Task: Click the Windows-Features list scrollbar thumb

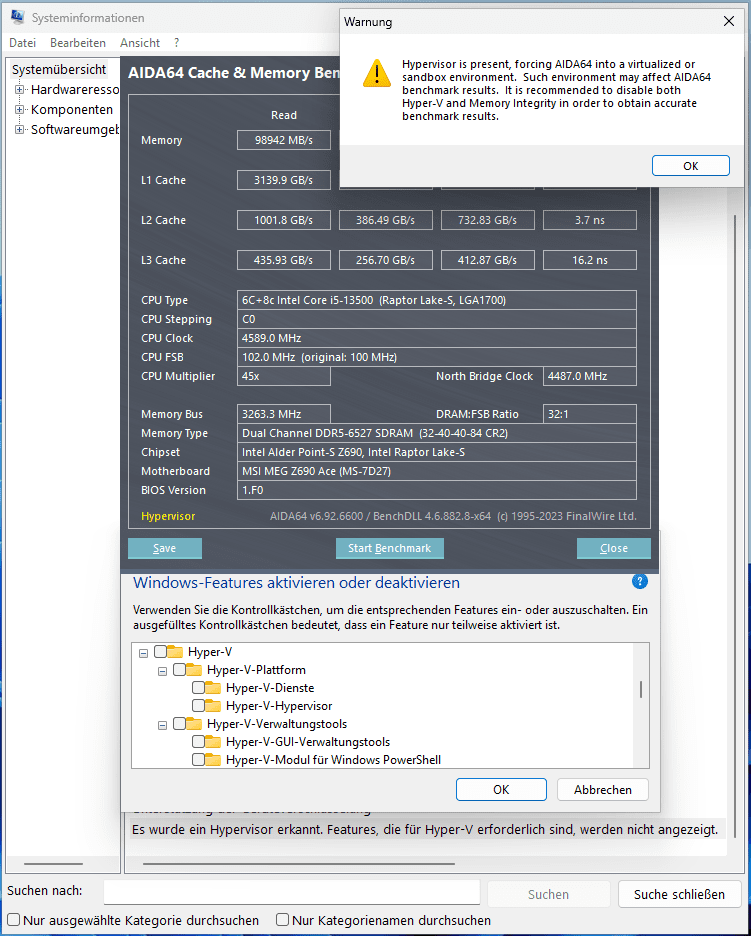Action: pos(641,689)
